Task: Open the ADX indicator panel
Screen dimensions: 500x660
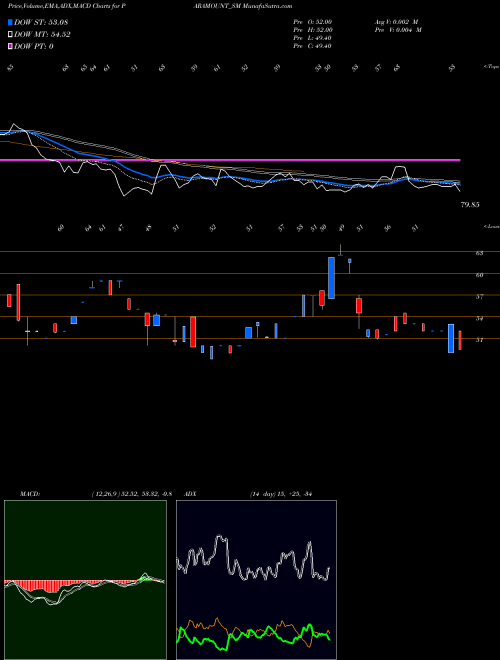Action: [x=256, y=580]
